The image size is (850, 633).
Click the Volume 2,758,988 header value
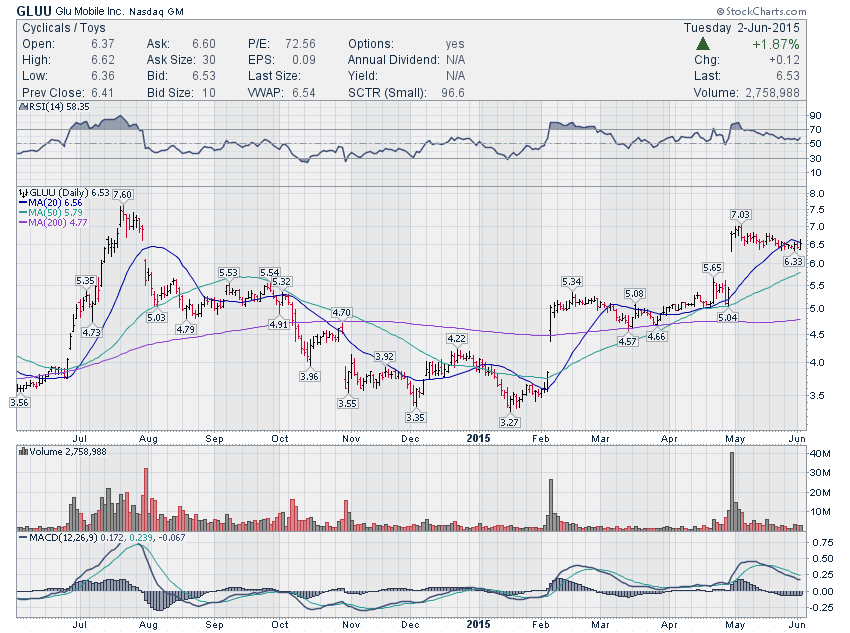coord(772,93)
